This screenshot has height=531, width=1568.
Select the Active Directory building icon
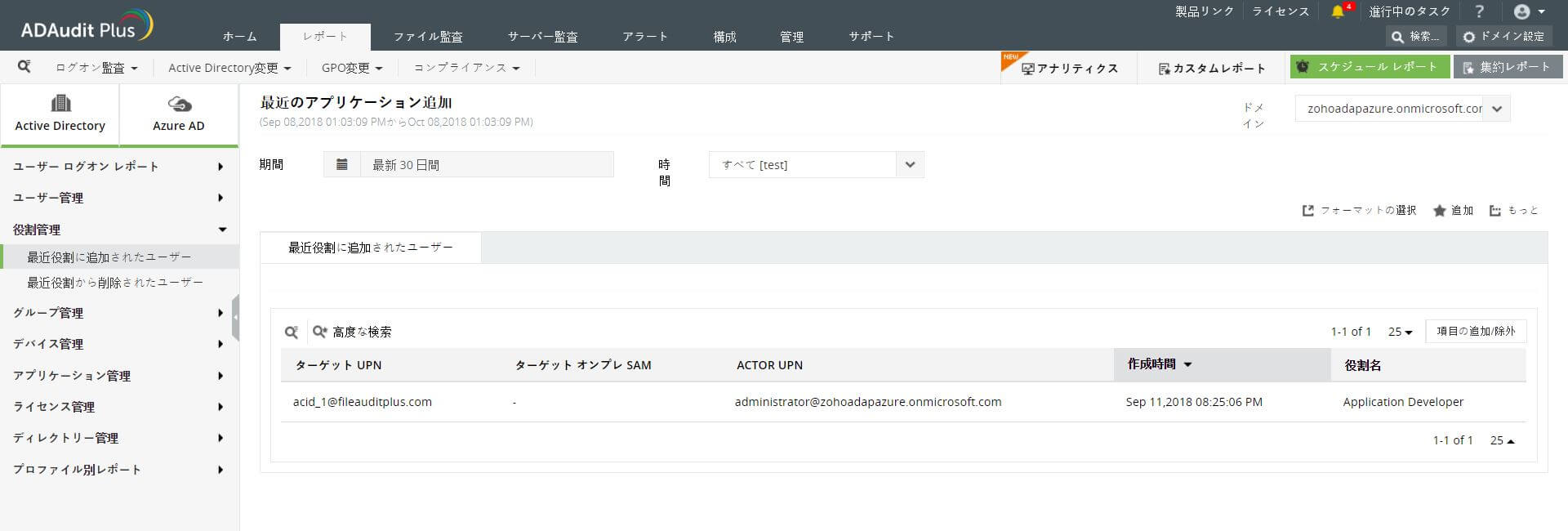pyautogui.click(x=60, y=103)
